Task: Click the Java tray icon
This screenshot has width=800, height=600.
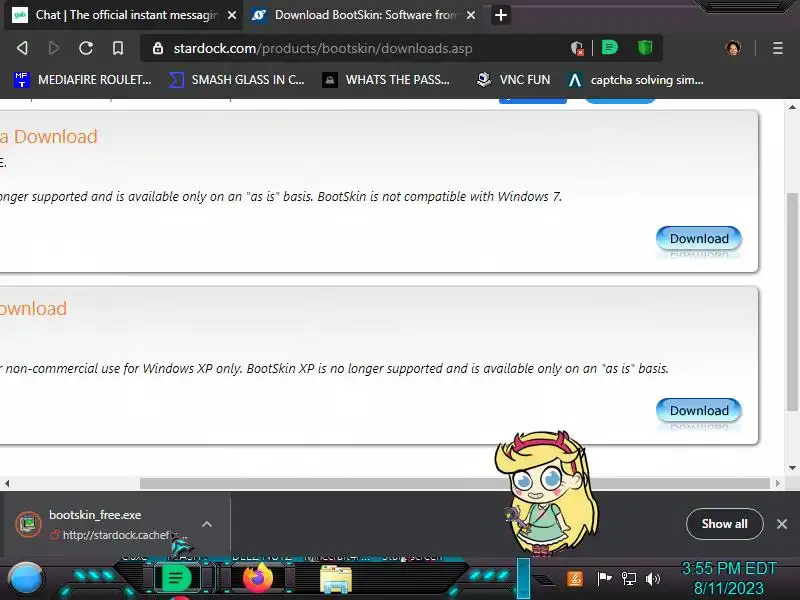Action: point(575,579)
